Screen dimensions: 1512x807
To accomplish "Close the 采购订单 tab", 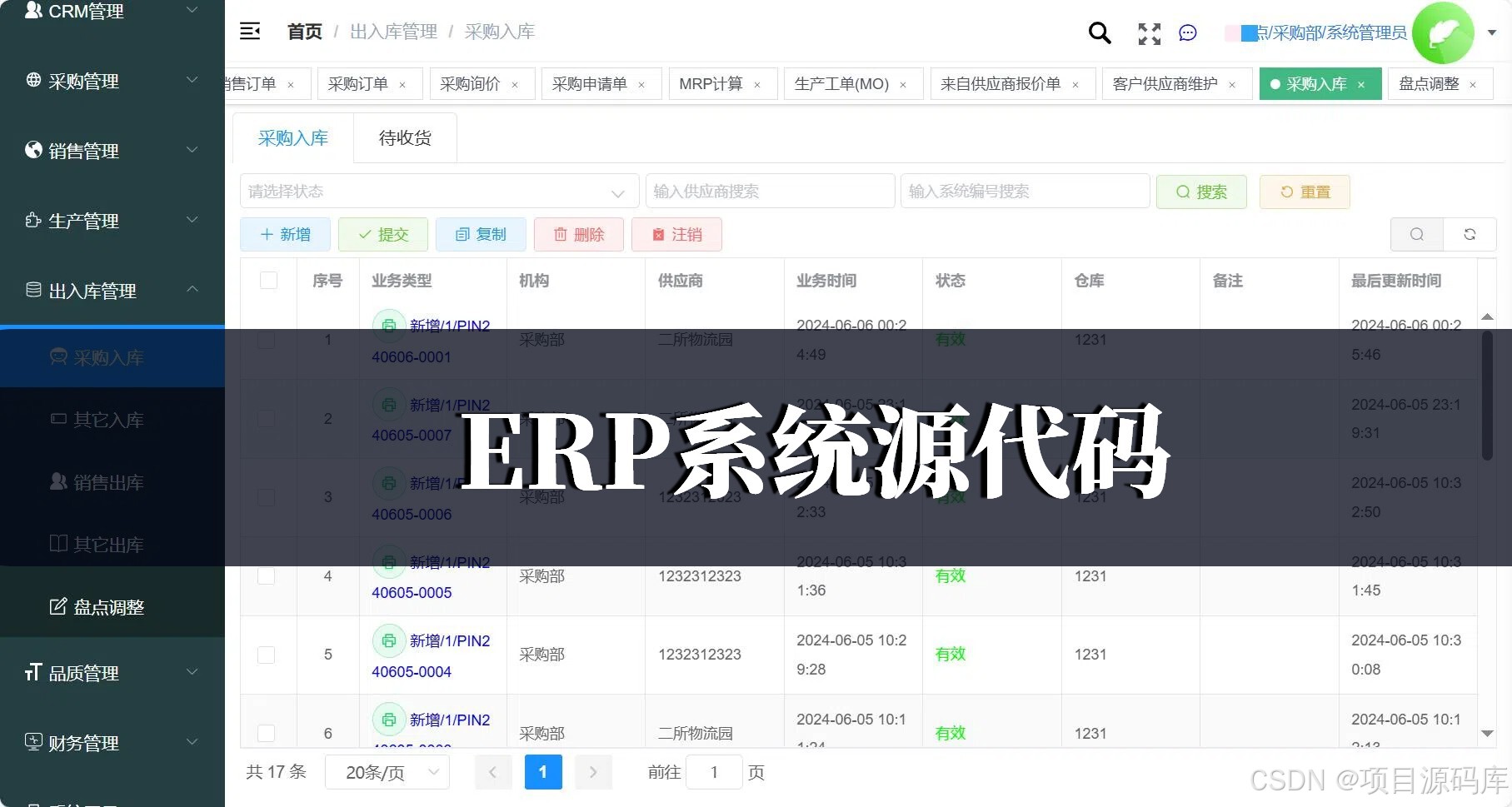I will (x=402, y=85).
